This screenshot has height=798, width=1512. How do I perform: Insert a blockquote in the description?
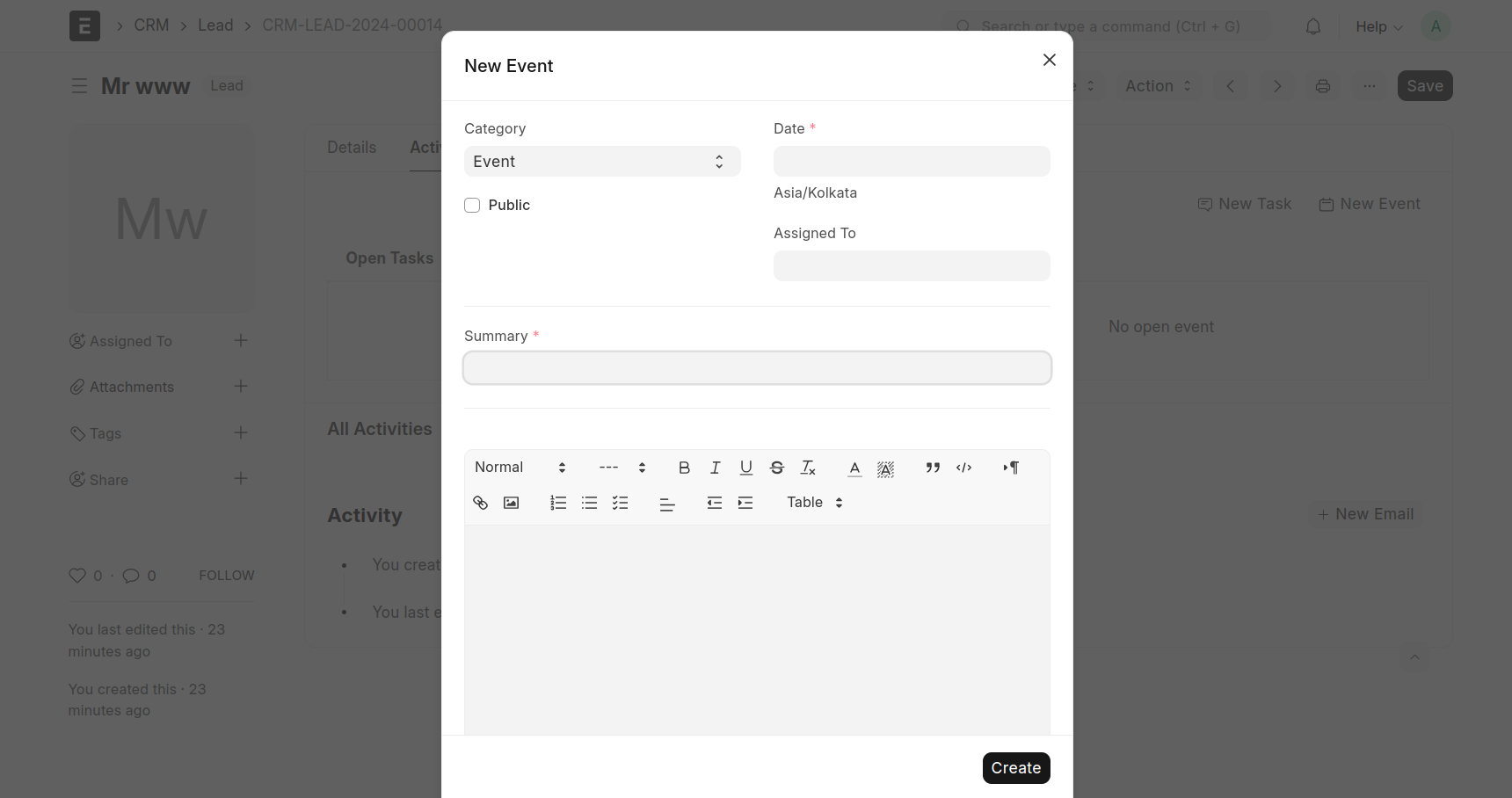933,468
